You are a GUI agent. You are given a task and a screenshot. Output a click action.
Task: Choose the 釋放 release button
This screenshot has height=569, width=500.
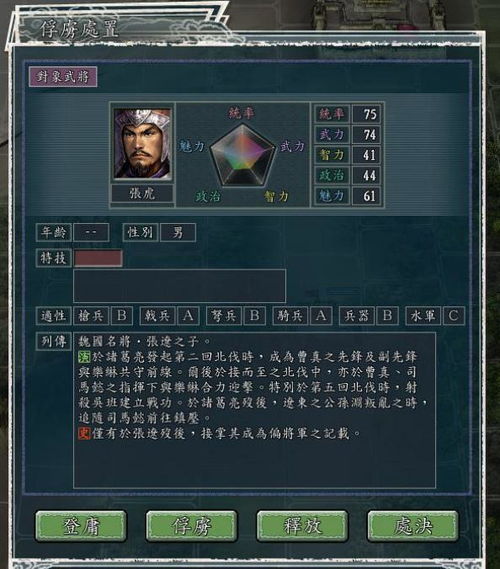click(302, 526)
